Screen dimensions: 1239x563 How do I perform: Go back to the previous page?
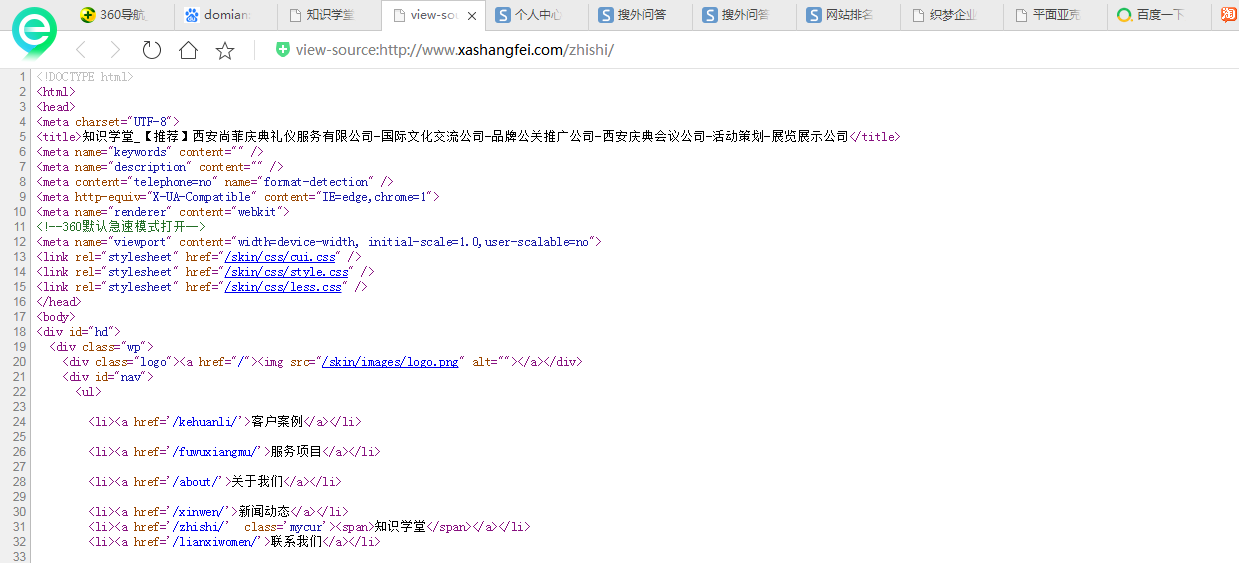pyautogui.click(x=81, y=50)
